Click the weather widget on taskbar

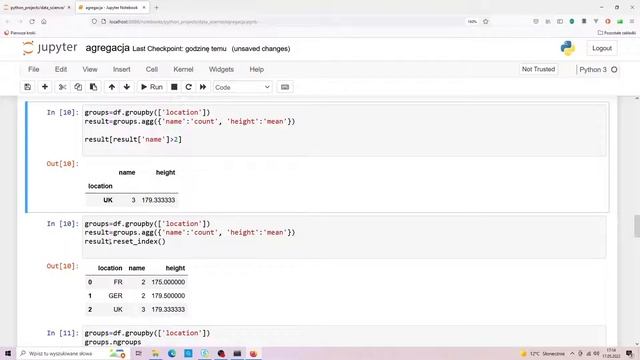pyautogui.click(x=542, y=353)
